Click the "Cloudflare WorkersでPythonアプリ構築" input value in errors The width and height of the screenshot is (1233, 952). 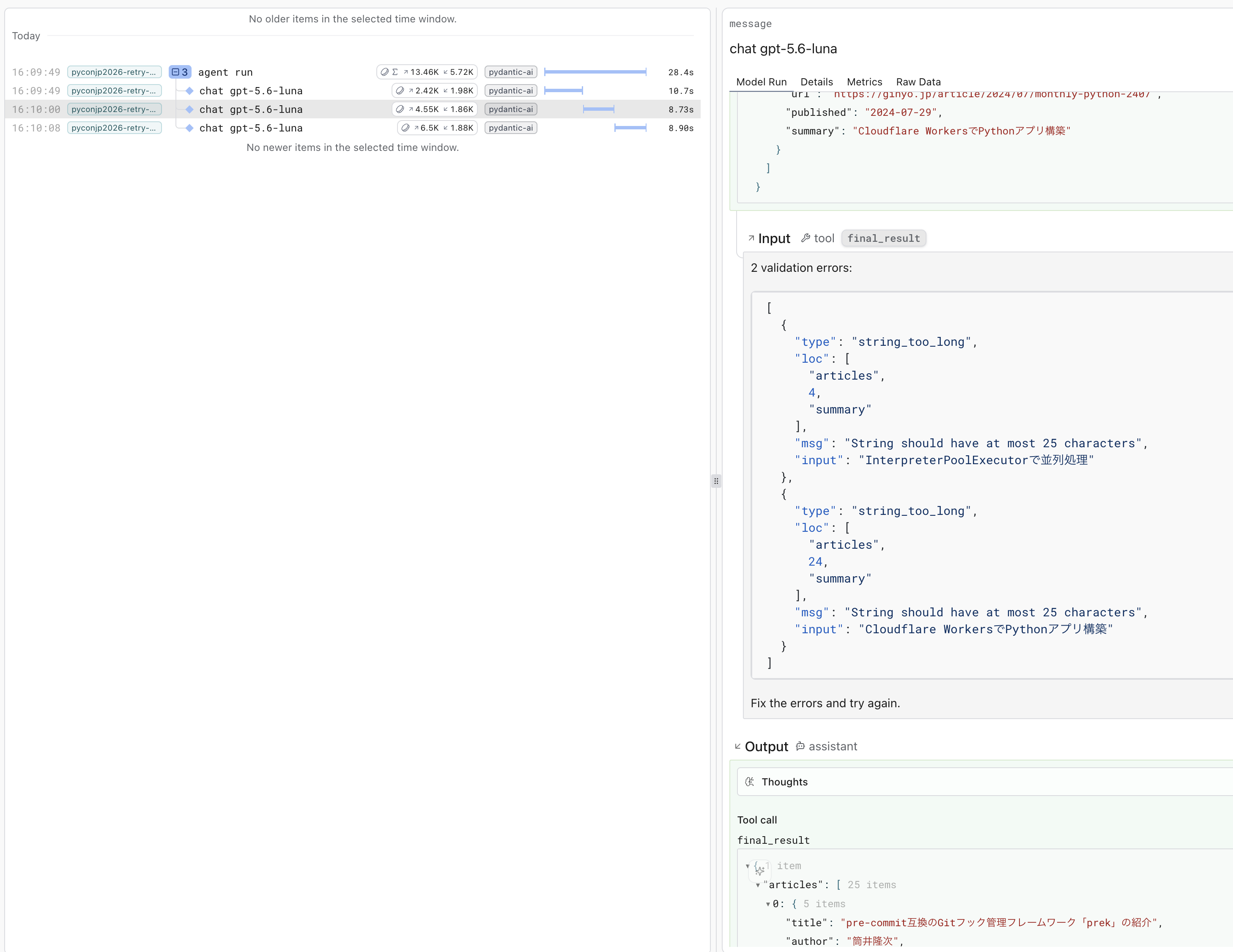[x=986, y=629]
